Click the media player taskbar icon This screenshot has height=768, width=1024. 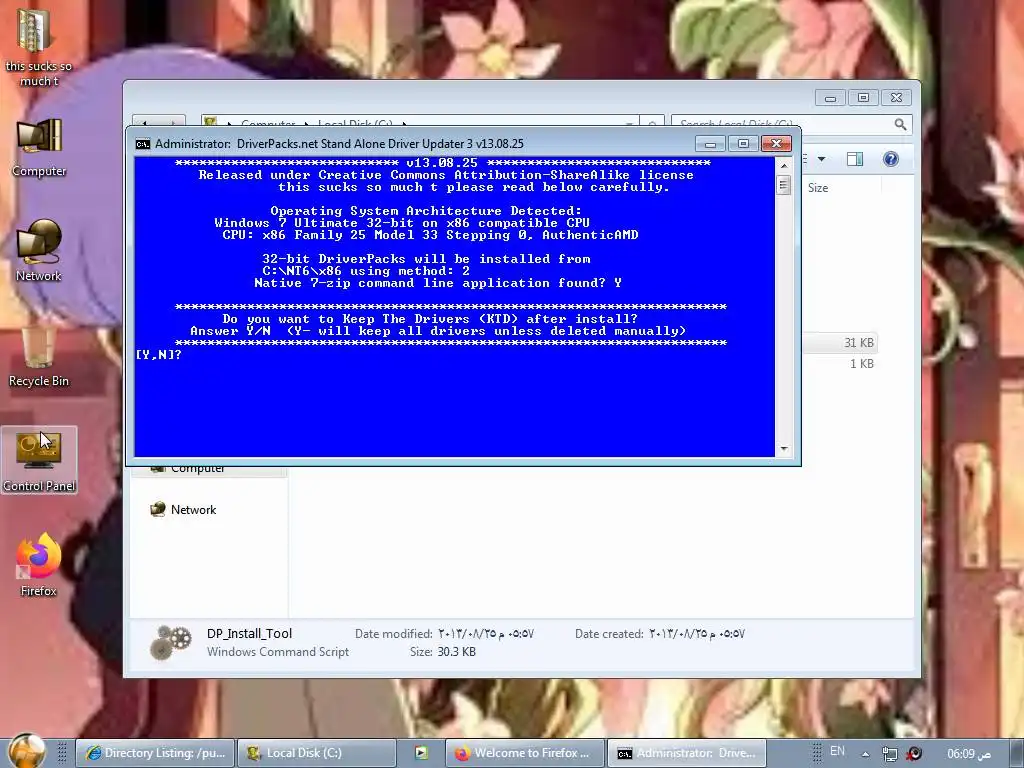click(x=421, y=753)
